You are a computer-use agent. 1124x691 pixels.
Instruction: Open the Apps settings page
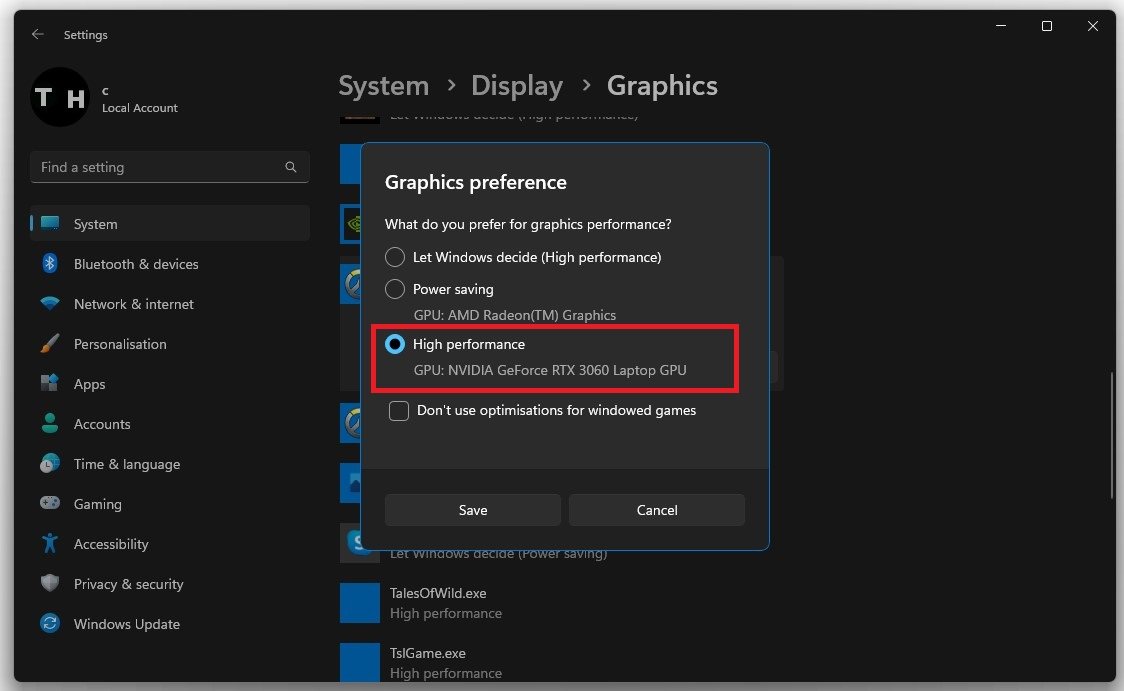point(89,384)
